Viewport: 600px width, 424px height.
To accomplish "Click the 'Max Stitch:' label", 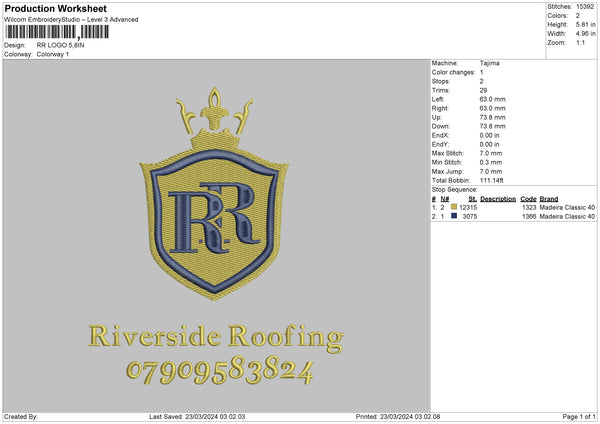I will 448,153.
